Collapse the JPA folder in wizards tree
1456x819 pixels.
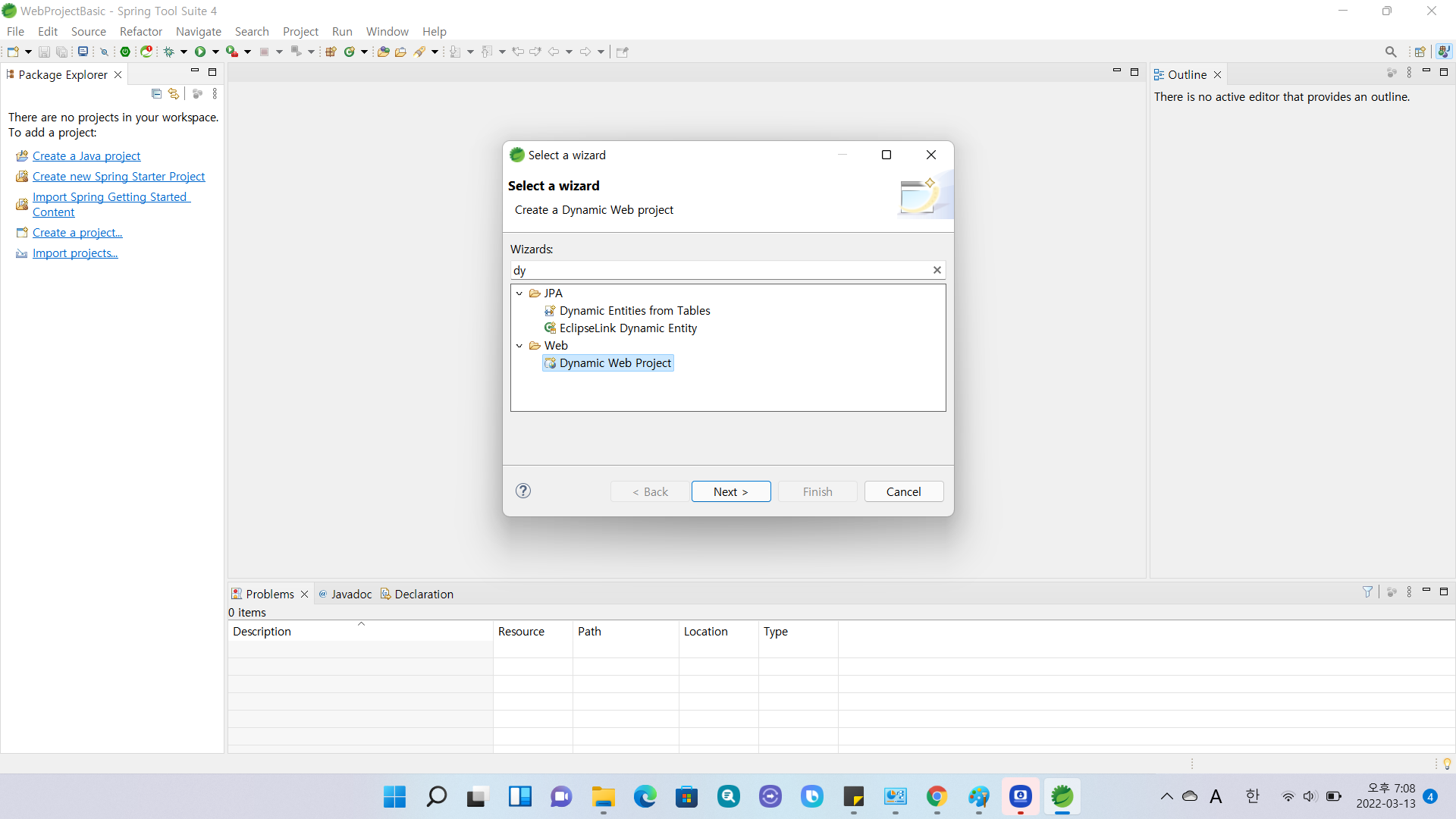[519, 293]
